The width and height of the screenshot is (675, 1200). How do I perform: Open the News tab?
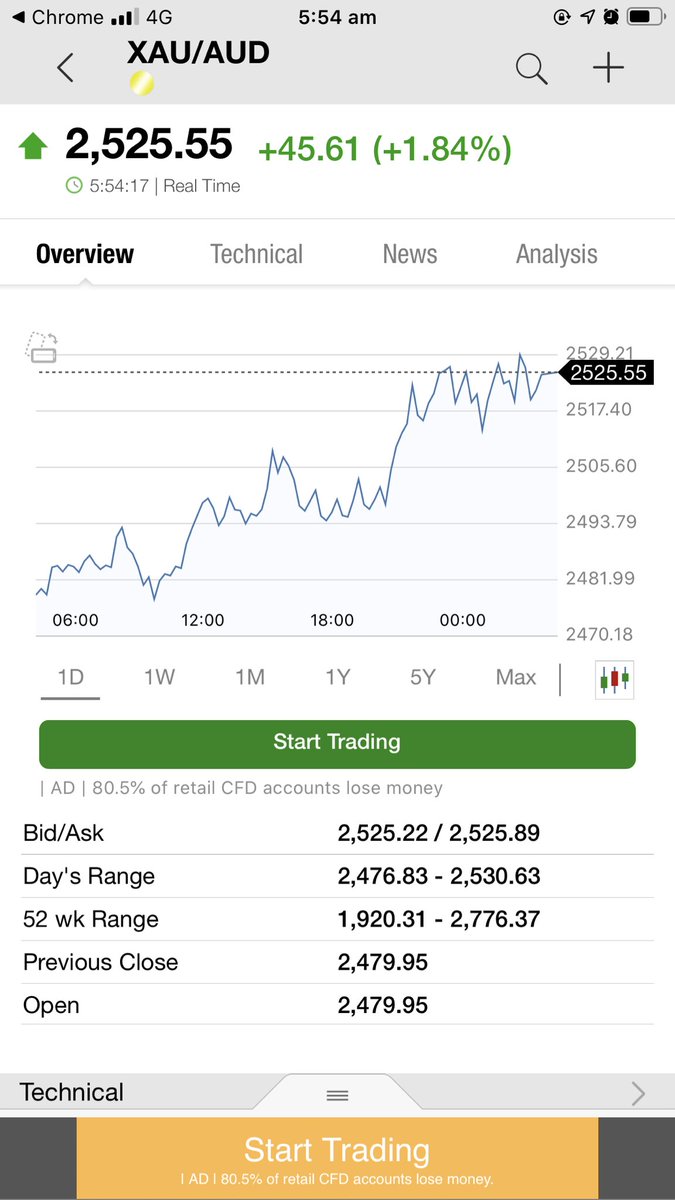(x=410, y=254)
